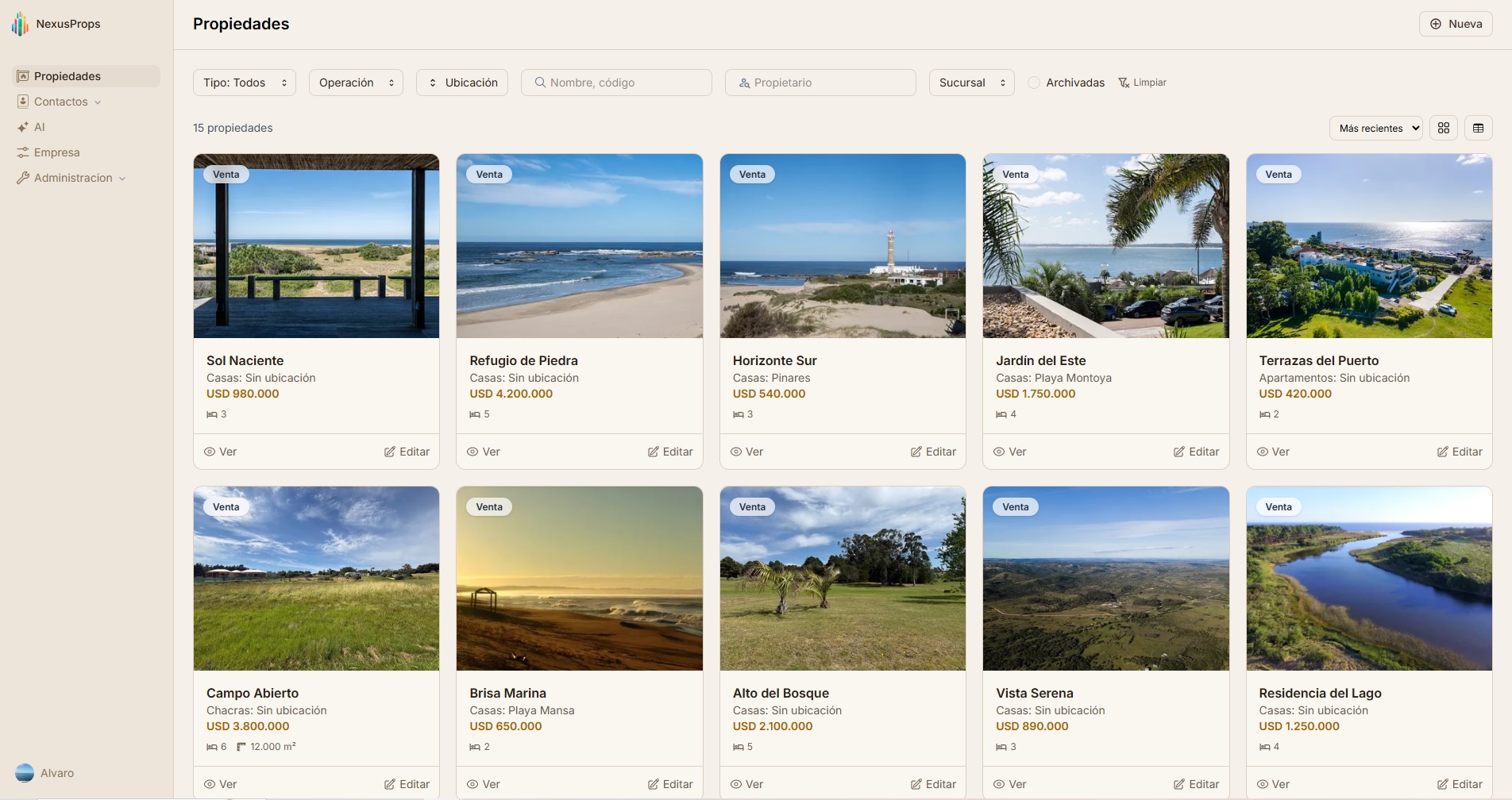
Task: Switch to grid view layout
Action: click(x=1444, y=128)
